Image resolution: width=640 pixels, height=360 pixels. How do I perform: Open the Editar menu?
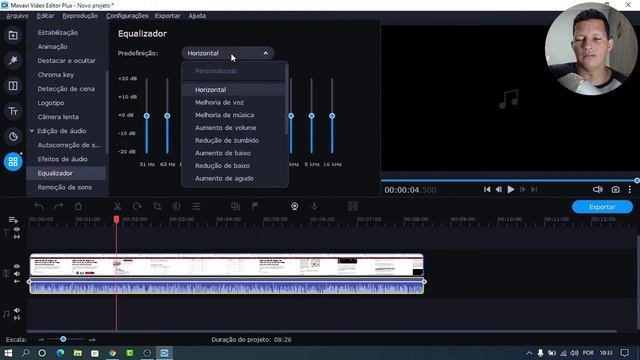(x=45, y=16)
